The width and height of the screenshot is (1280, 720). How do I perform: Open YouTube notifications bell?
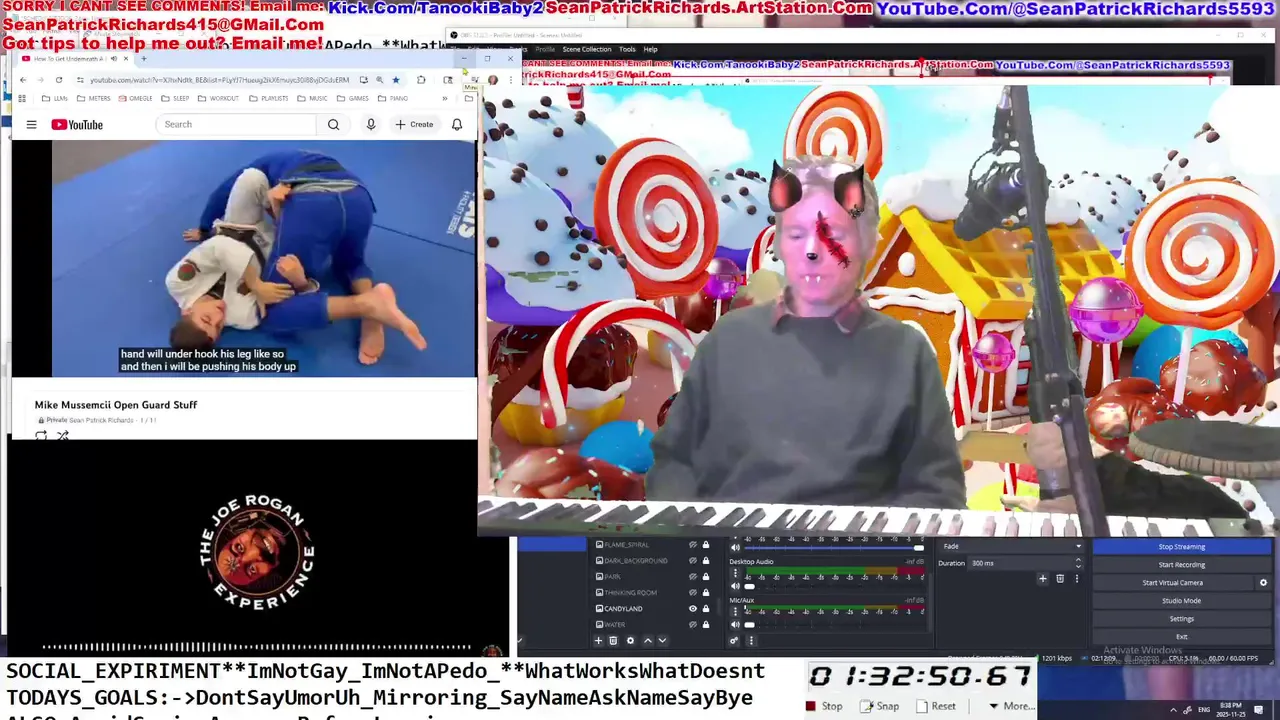point(457,124)
